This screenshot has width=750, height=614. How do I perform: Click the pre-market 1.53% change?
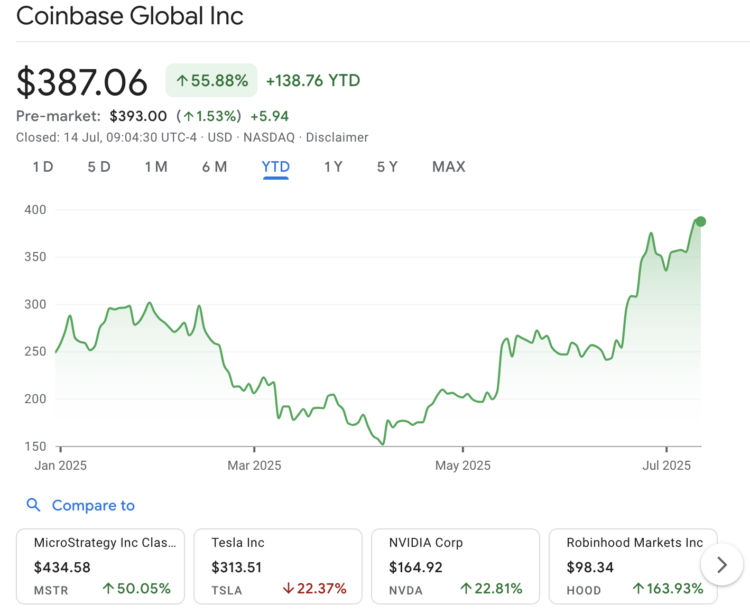coord(209,116)
